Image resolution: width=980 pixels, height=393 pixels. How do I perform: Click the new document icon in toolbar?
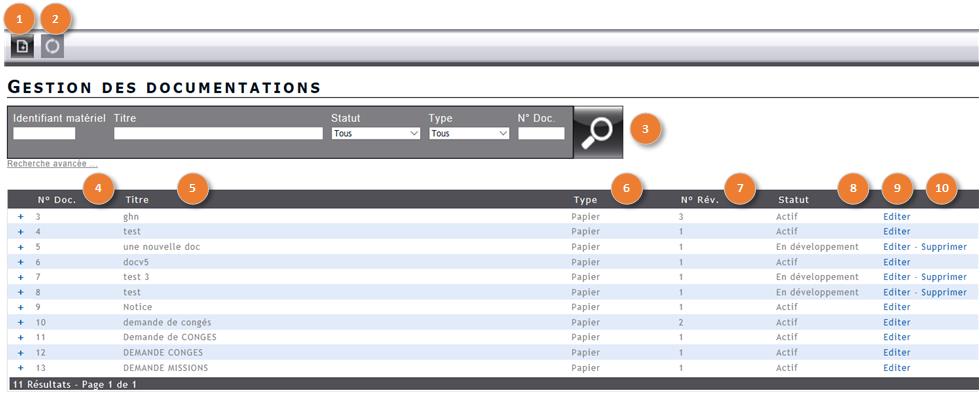click(22, 47)
